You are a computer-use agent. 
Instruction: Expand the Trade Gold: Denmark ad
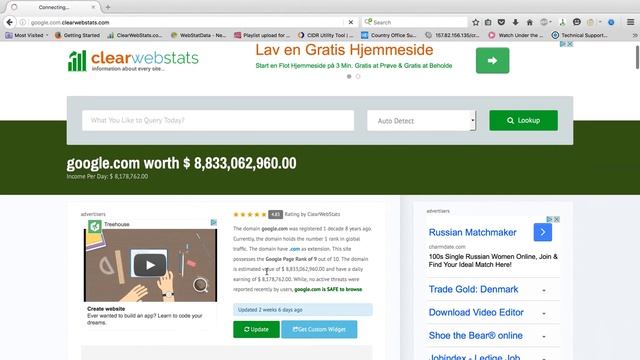click(x=544, y=290)
